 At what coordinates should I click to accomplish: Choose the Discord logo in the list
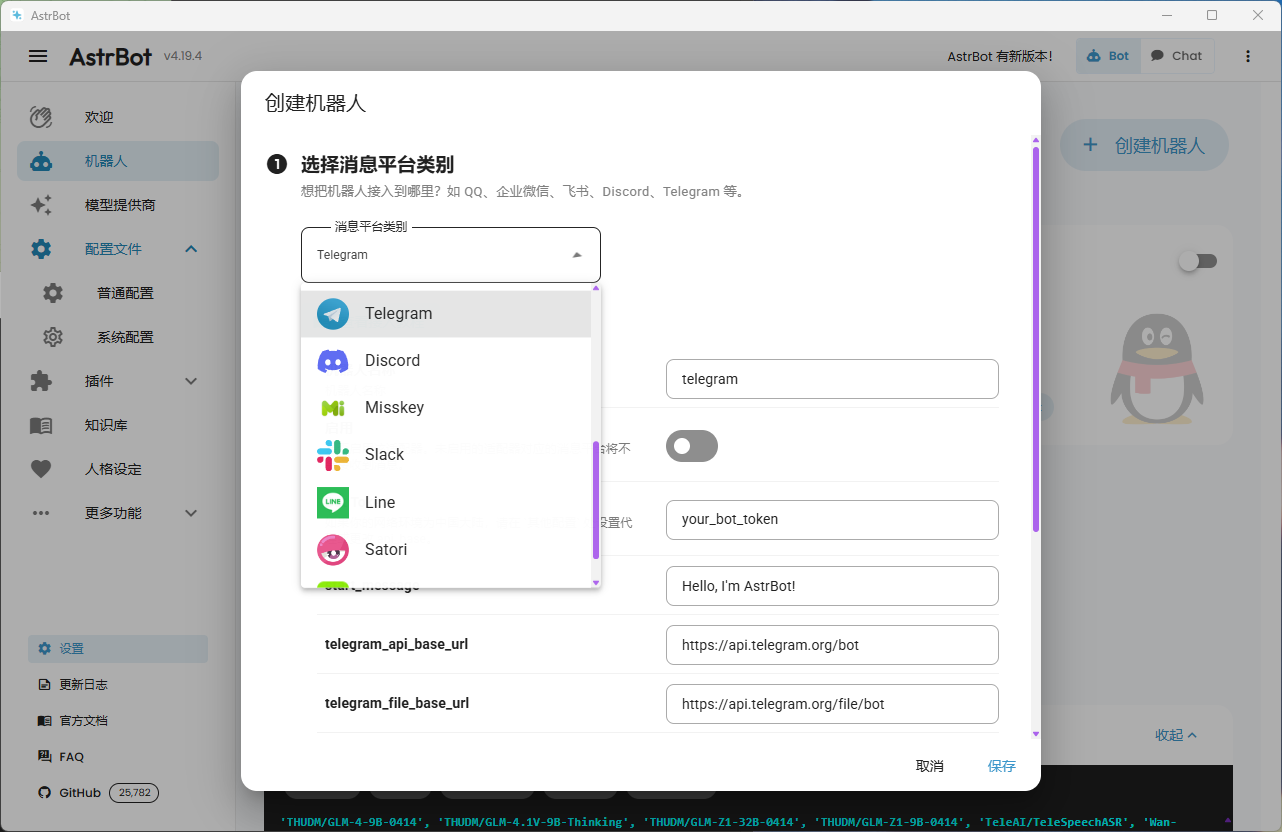pos(333,360)
